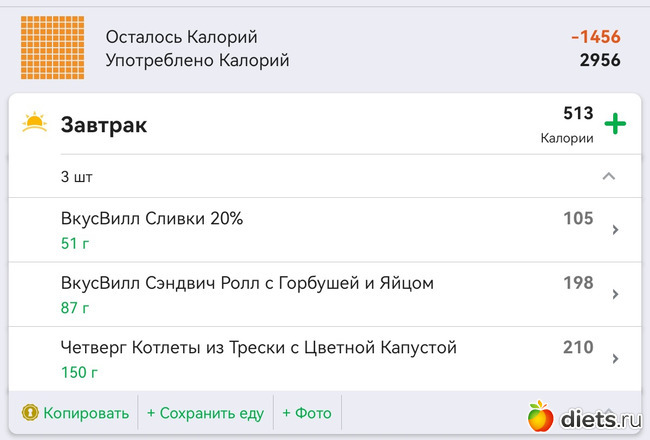Collapse the 3 шт items list

point(609,177)
